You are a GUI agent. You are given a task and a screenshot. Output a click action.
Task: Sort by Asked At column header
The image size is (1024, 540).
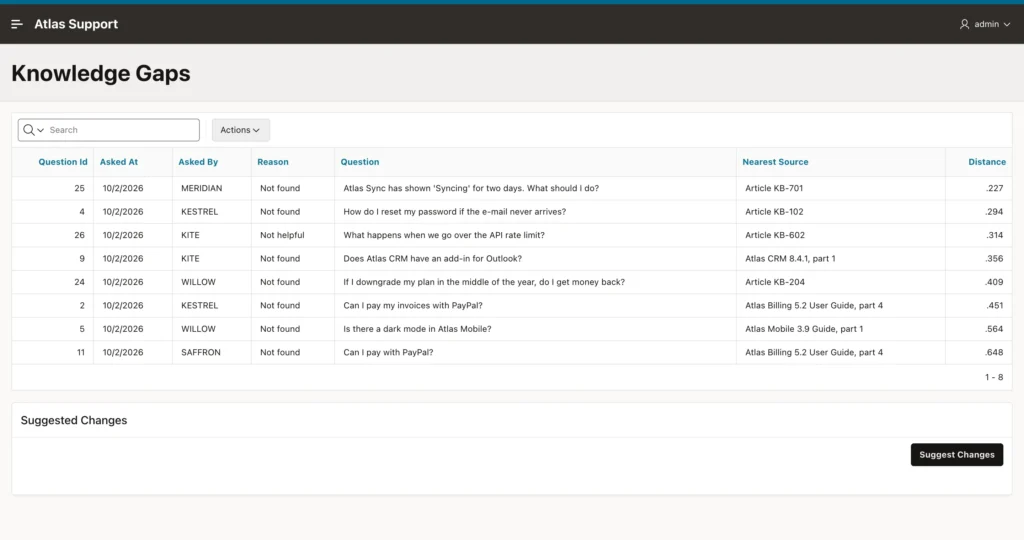pyautogui.click(x=119, y=162)
